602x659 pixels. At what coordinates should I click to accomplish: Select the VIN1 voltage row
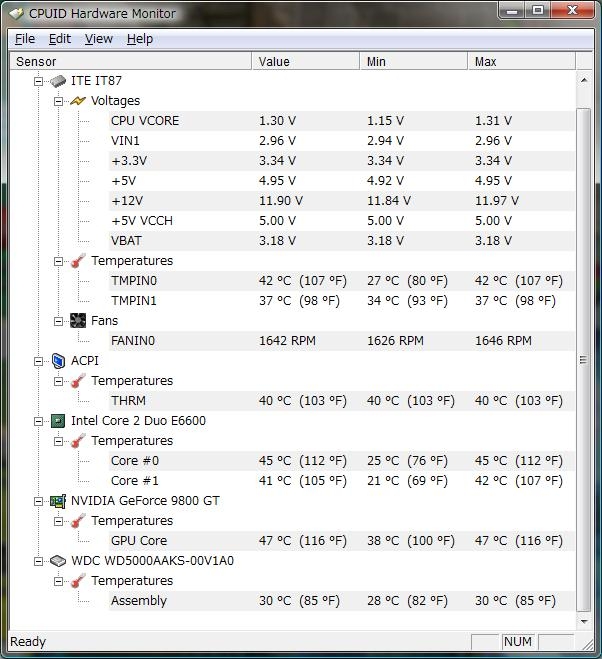tap(342, 141)
